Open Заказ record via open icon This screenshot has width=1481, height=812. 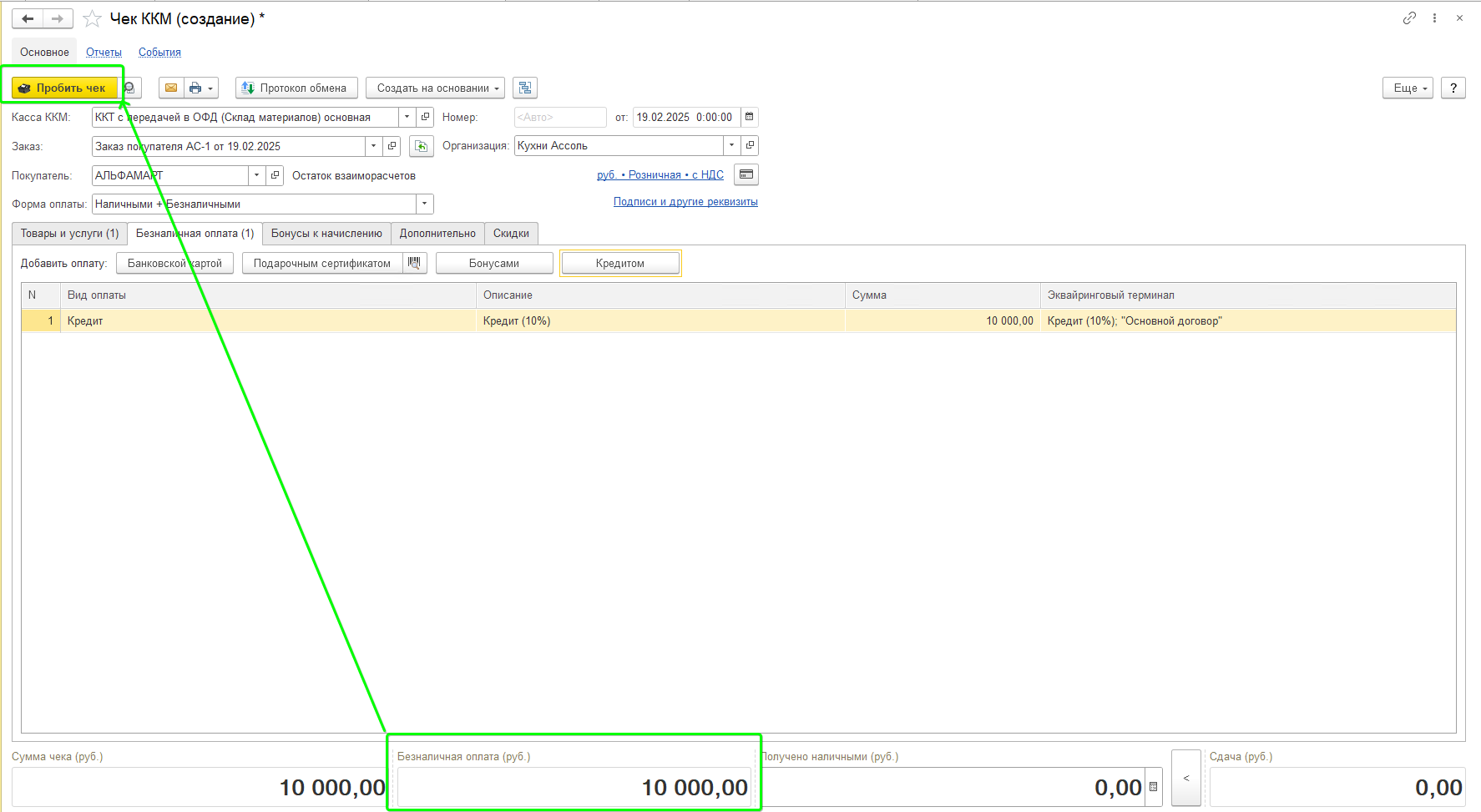pos(392,146)
